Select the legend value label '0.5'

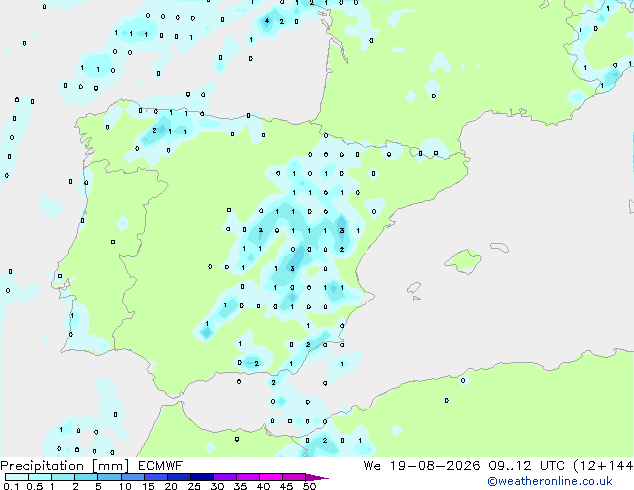[35, 486]
